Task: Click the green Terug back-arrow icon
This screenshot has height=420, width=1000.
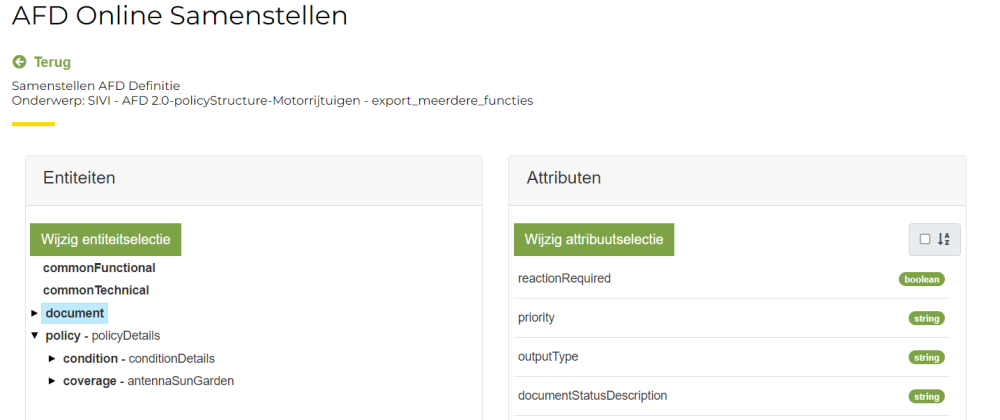Action: [x=19, y=62]
